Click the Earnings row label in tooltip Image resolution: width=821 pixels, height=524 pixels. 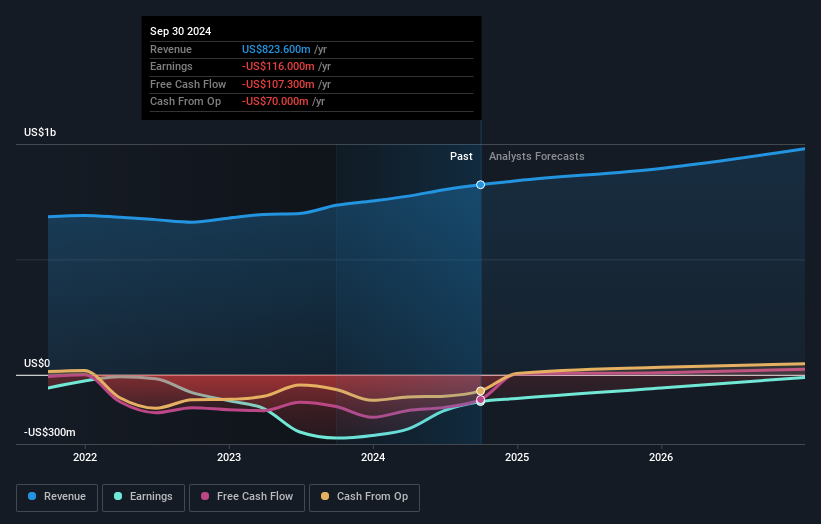coord(171,66)
